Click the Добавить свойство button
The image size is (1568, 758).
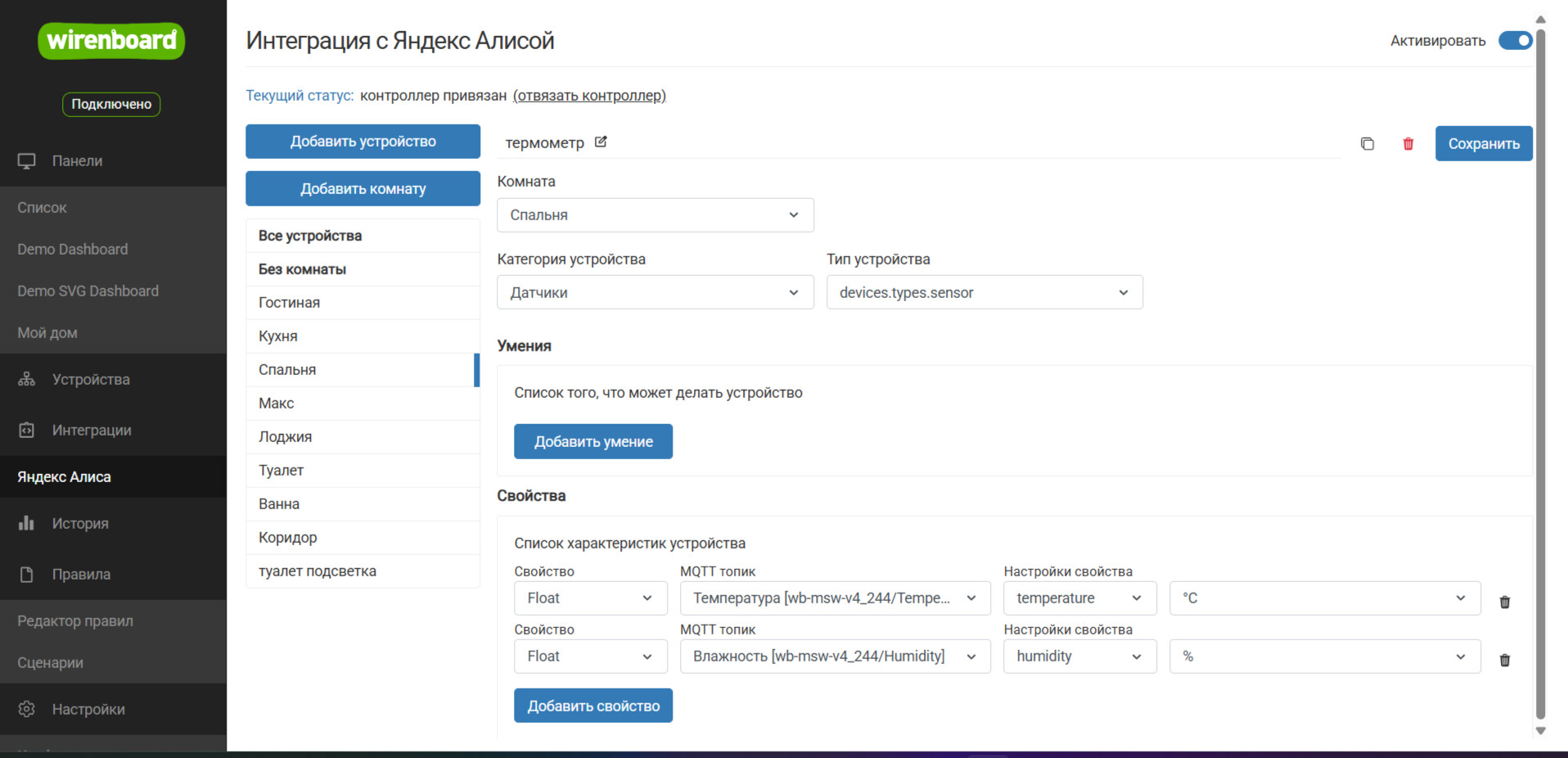click(x=593, y=706)
